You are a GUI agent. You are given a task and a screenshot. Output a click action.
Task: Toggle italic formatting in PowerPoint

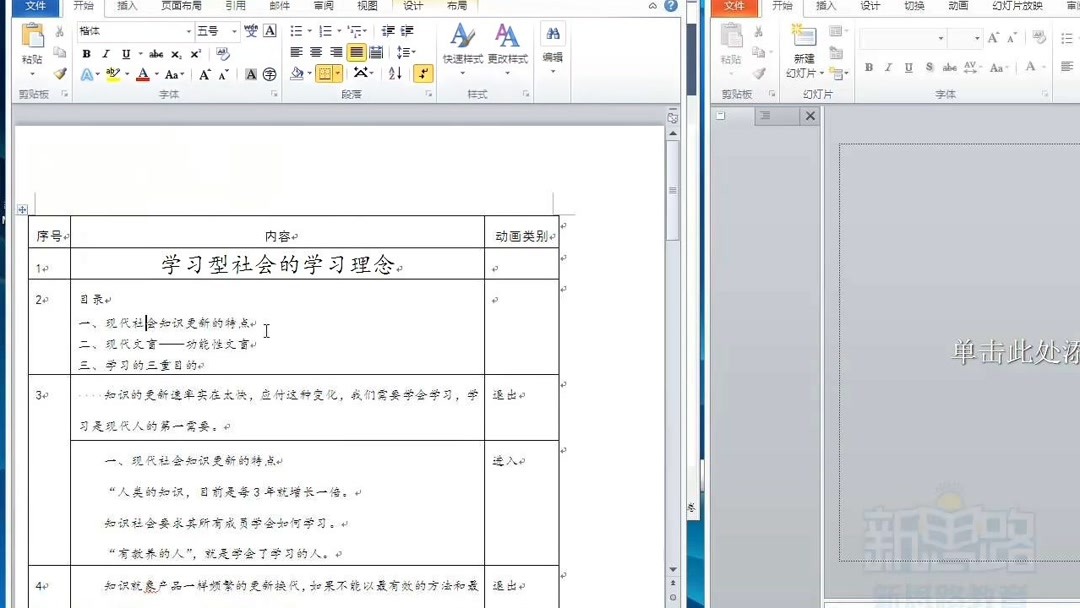[x=888, y=67]
